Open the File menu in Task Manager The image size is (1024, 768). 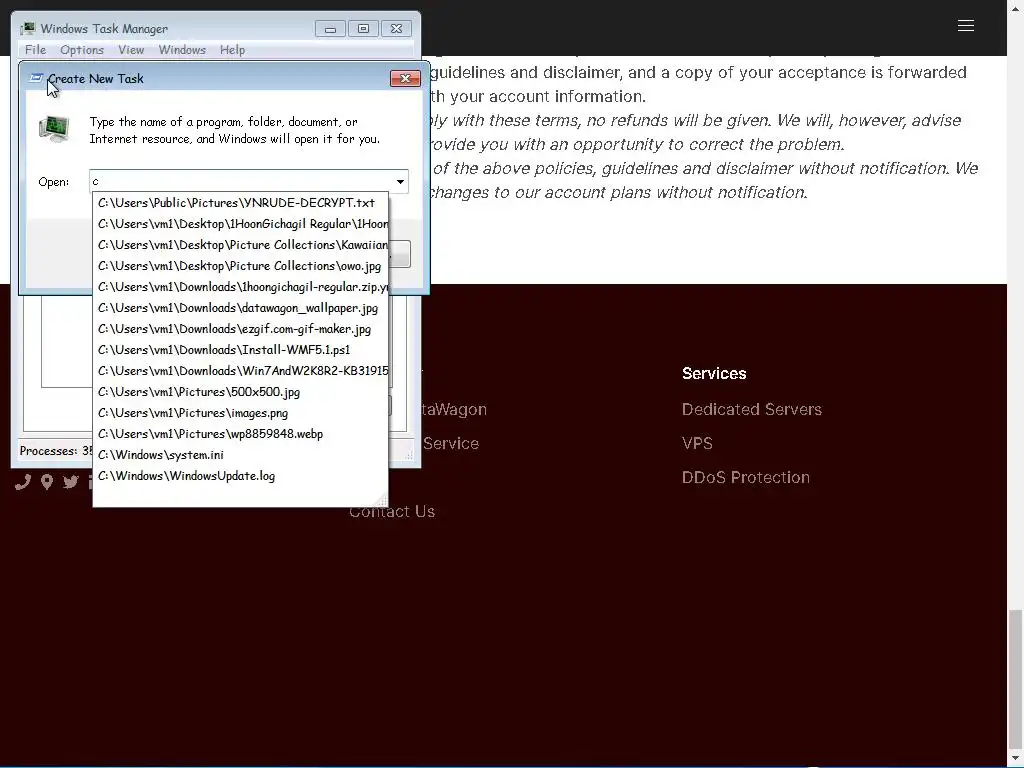35,50
